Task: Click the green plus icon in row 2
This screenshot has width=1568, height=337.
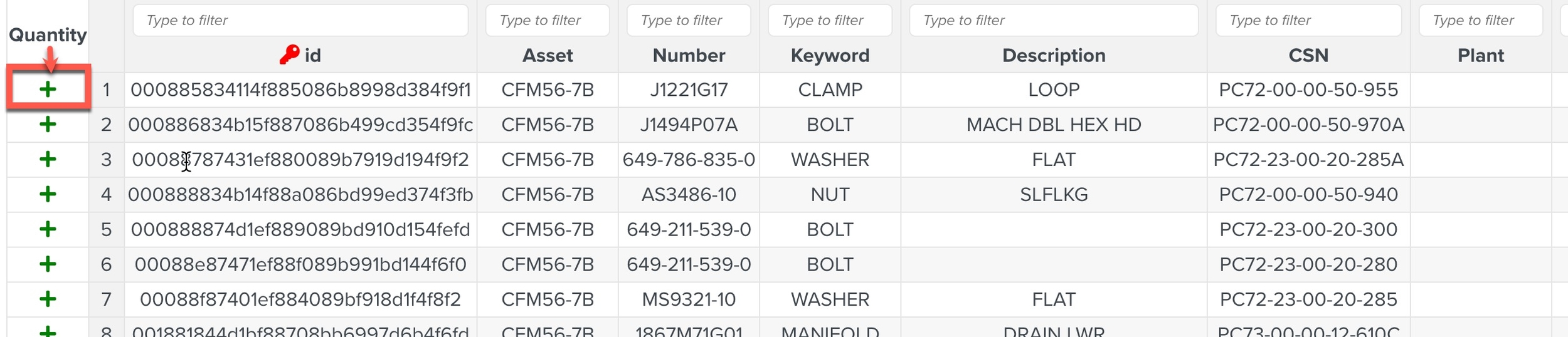Action: [x=48, y=125]
